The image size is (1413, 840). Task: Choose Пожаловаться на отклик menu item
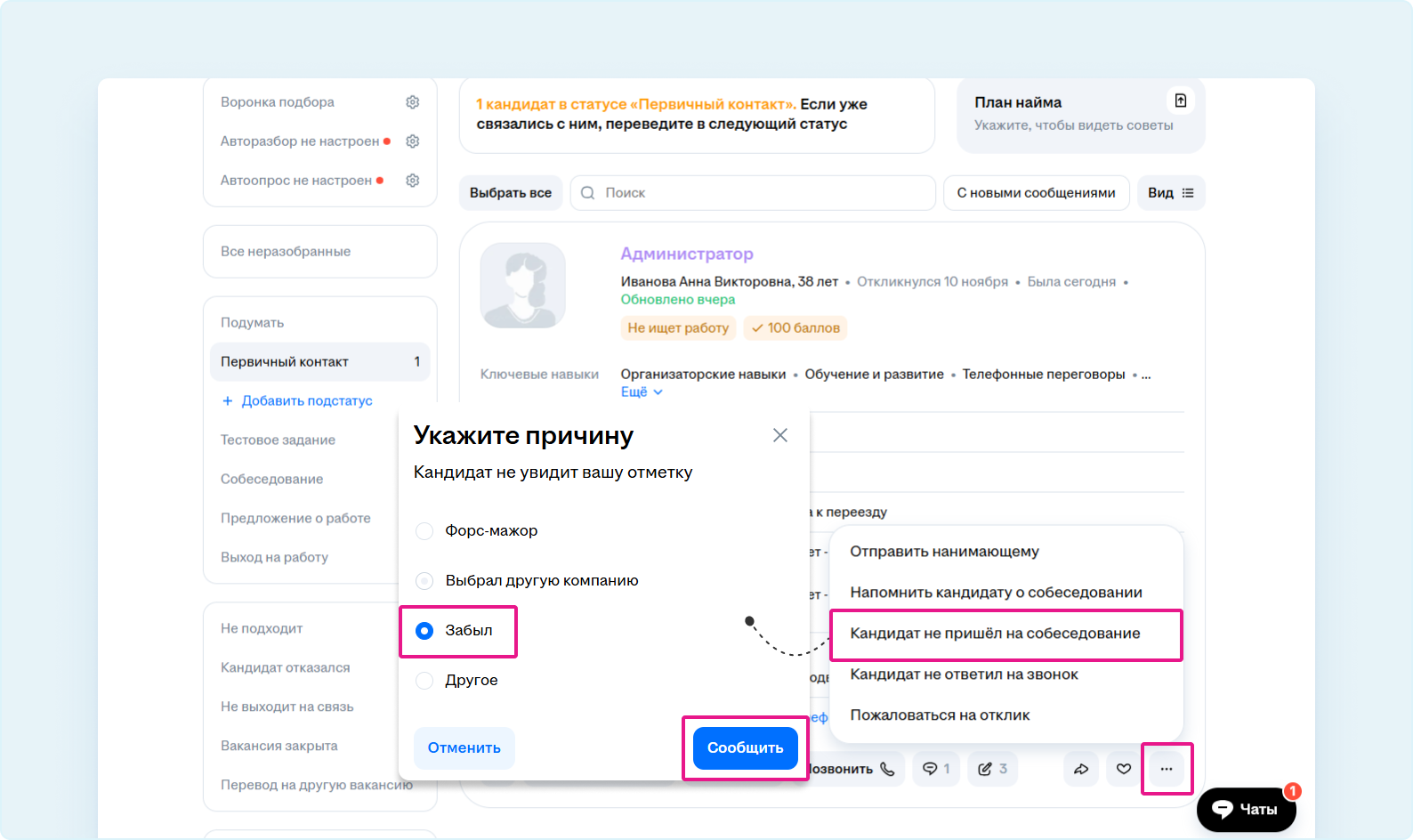coord(940,715)
